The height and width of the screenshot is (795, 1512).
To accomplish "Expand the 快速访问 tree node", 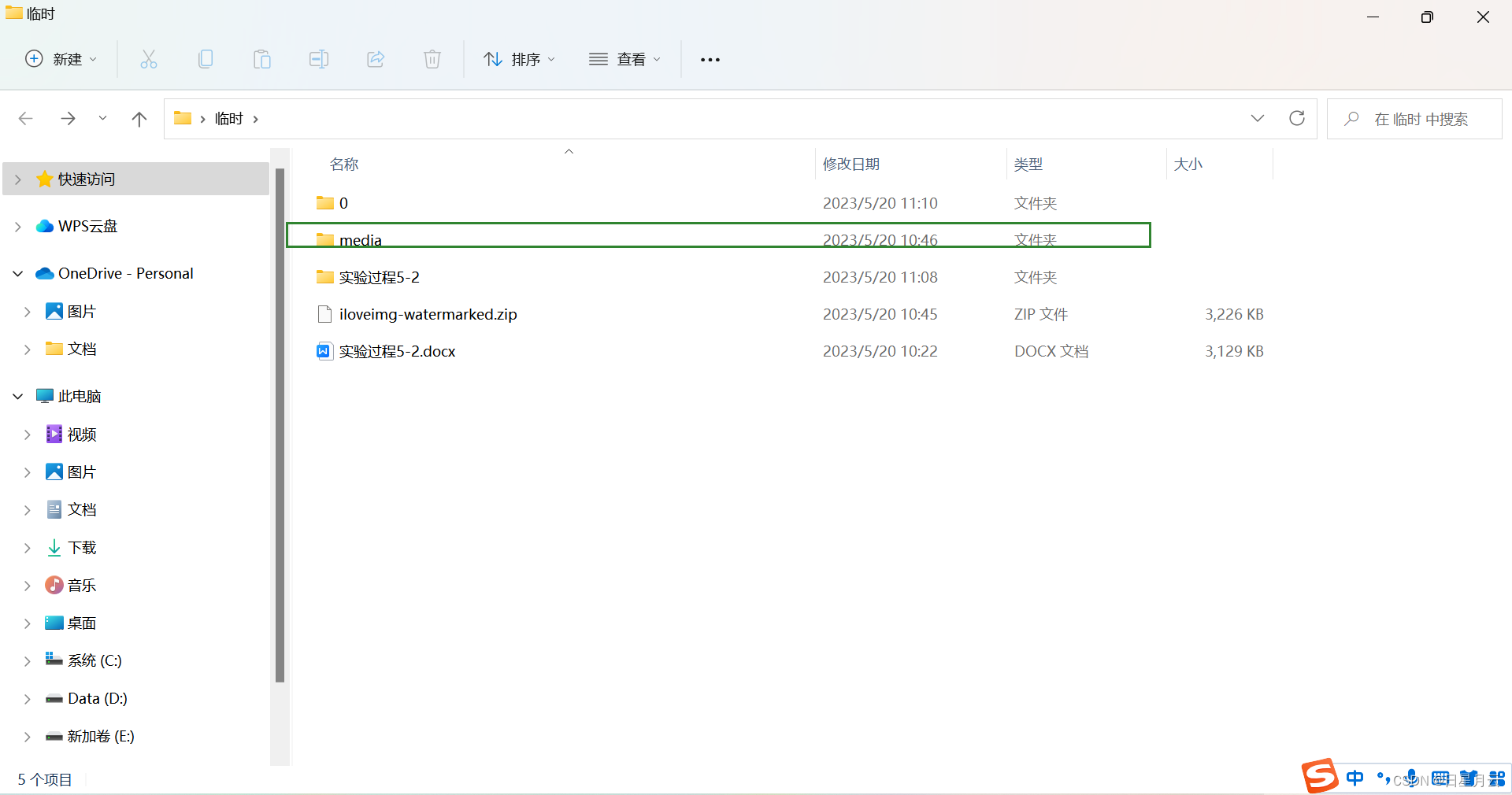I will click(x=18, y=179).
